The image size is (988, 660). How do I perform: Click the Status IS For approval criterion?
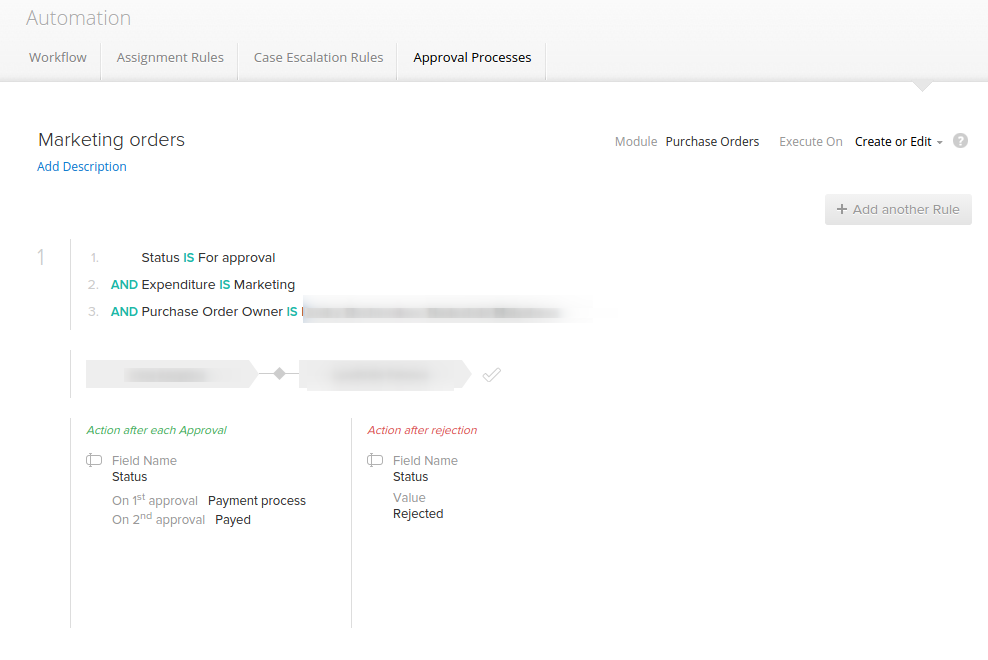(208, 258)
